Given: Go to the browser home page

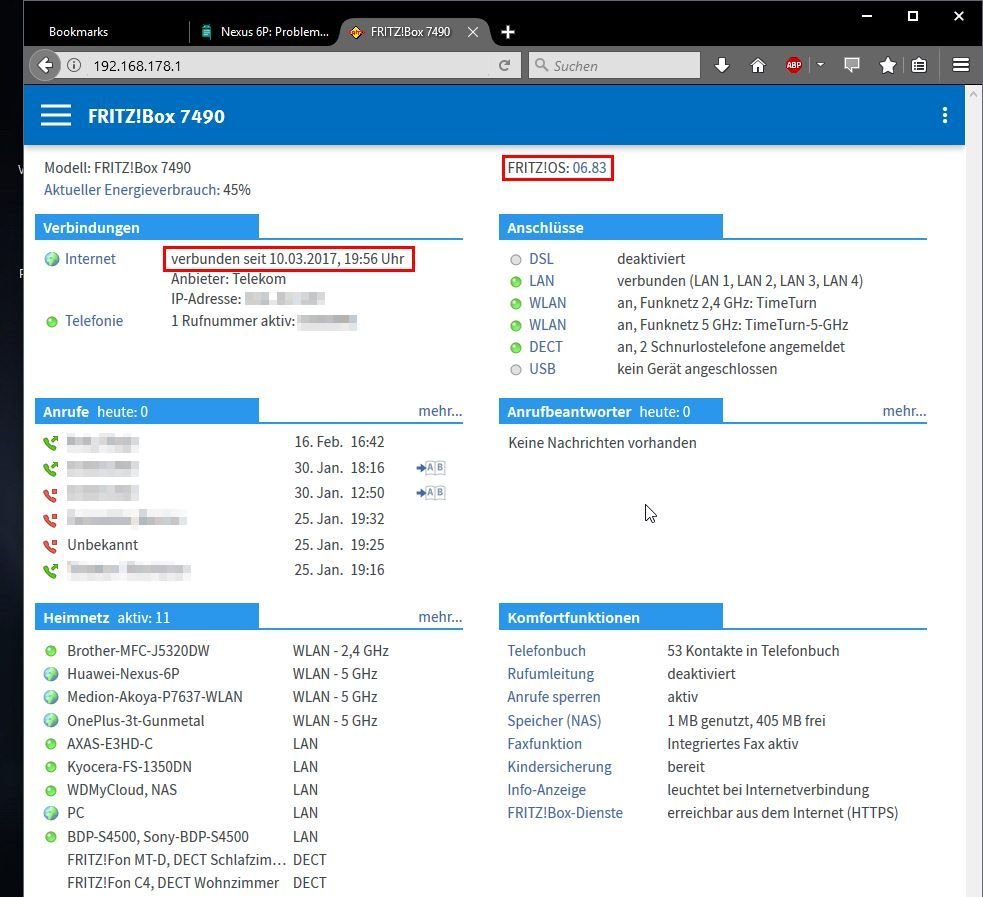Looking at the screenshot, I should 758,65.
